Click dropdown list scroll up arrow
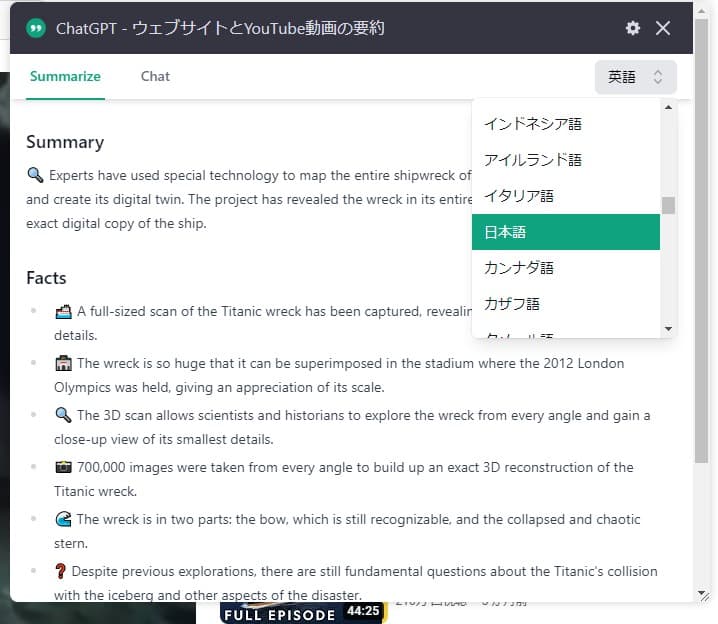 click(668, 107)
